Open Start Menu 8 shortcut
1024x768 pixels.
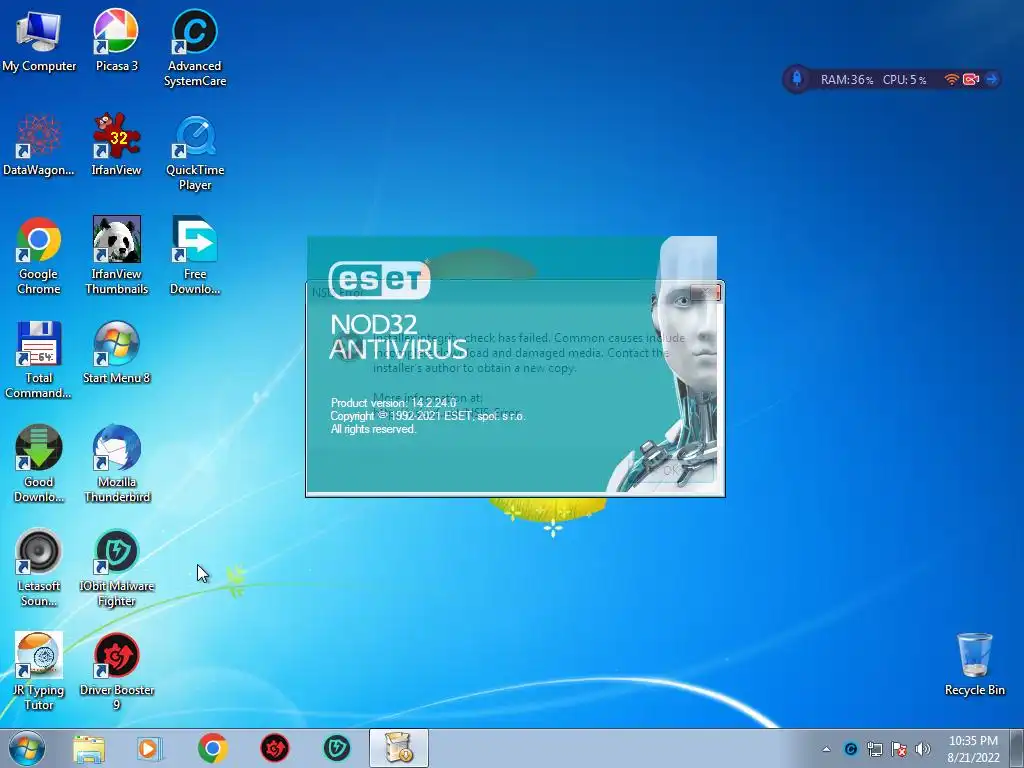(x=116, y=353)
